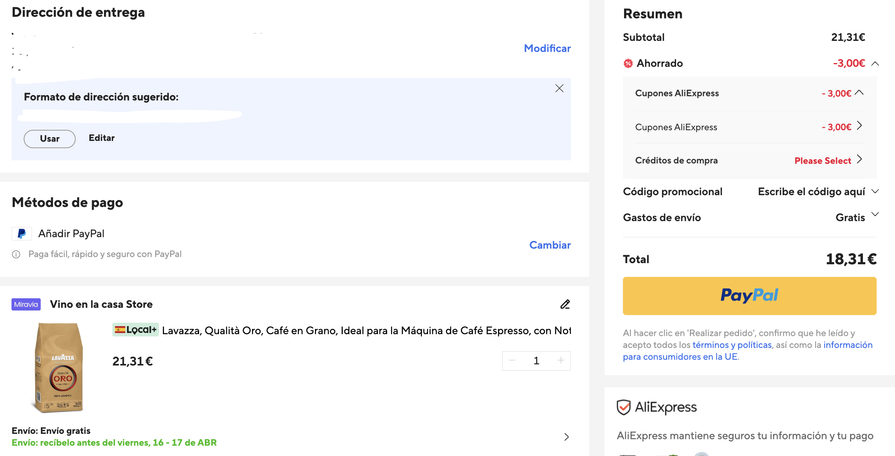
Task: Click the quantity field showing 1
Action: [x=536, y=361]
